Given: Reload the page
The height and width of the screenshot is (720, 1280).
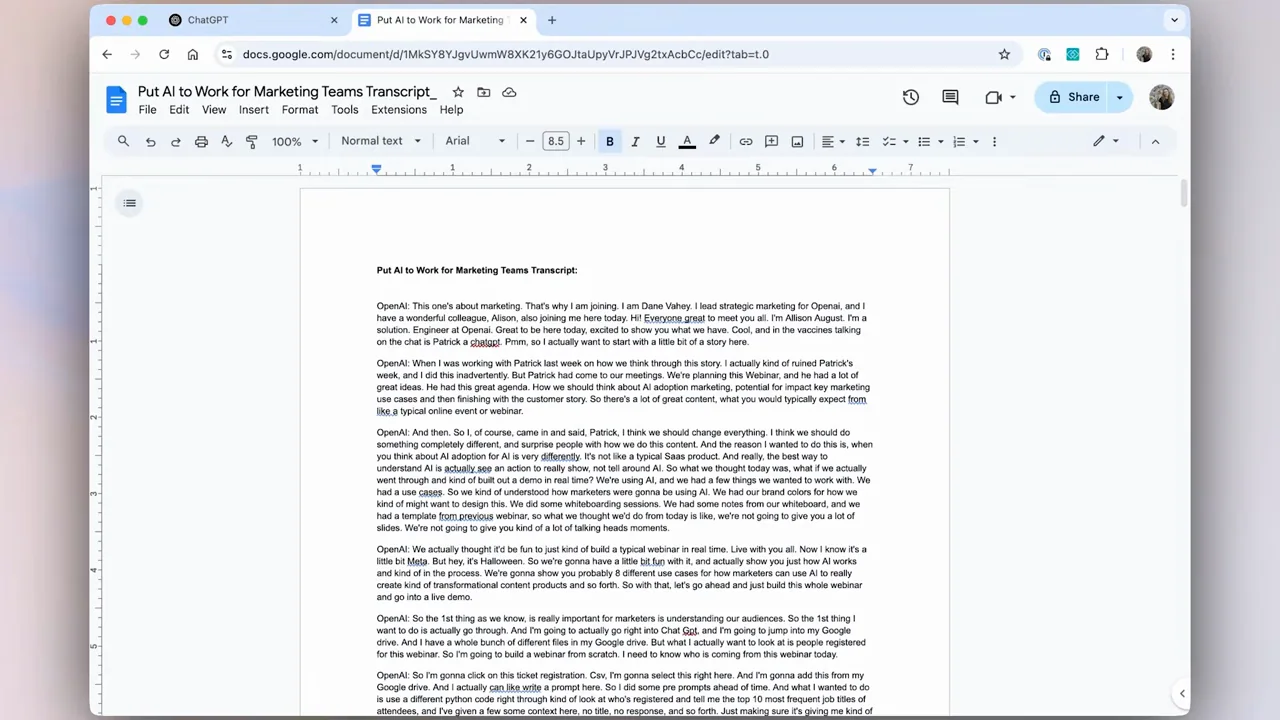Looking at the screenshot, I should pyautogui.click(x=164, y=54).
